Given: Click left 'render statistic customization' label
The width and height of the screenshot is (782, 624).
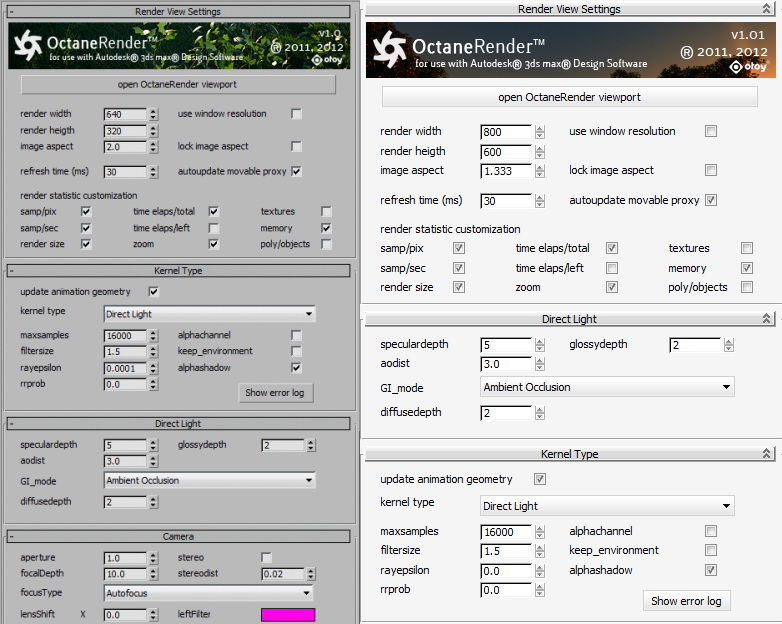Looking at the screenshot, I should pyautogui.click(x=78, y=196).
